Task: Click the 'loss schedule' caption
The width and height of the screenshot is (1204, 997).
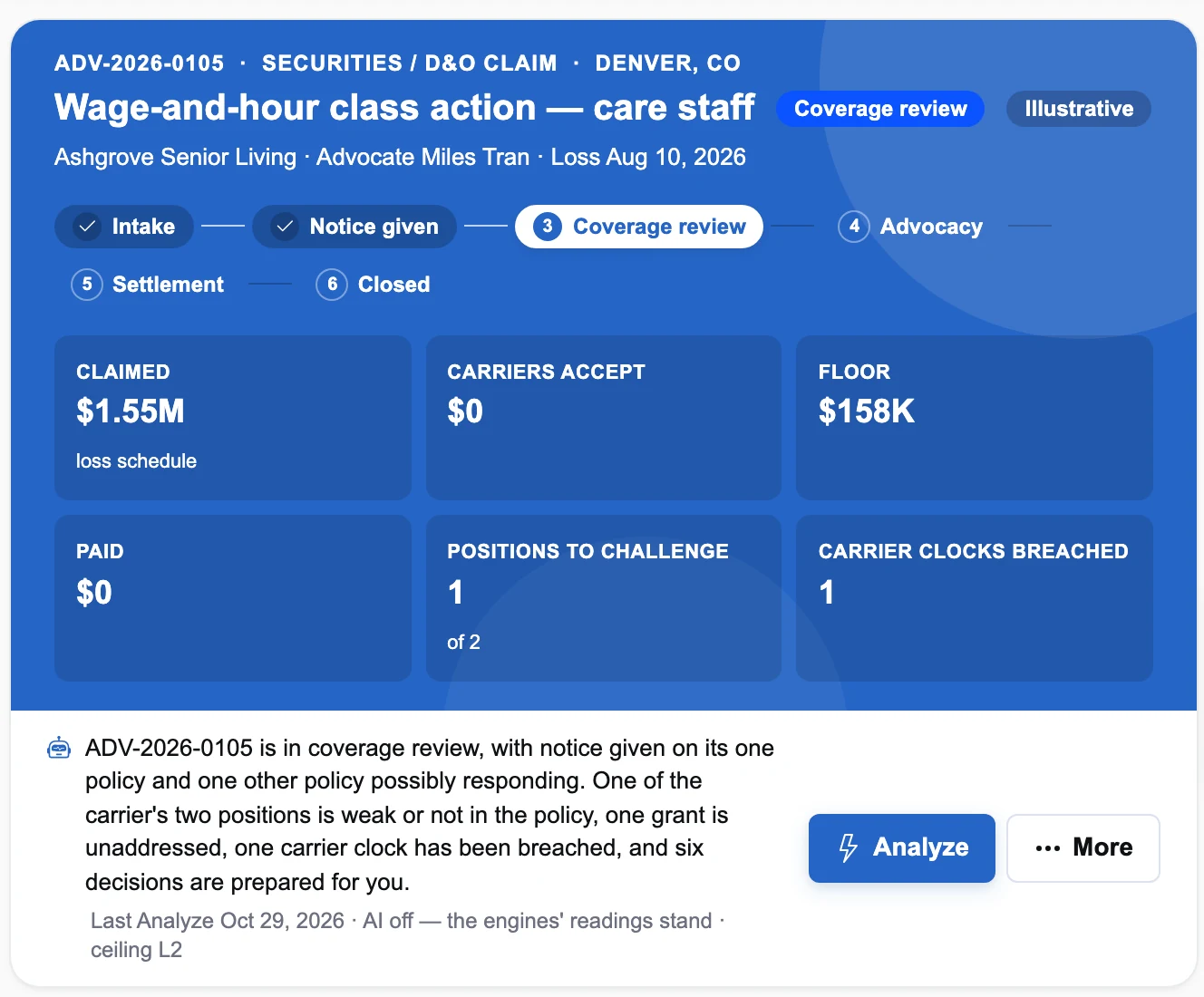Action: (x=136, y=461)
